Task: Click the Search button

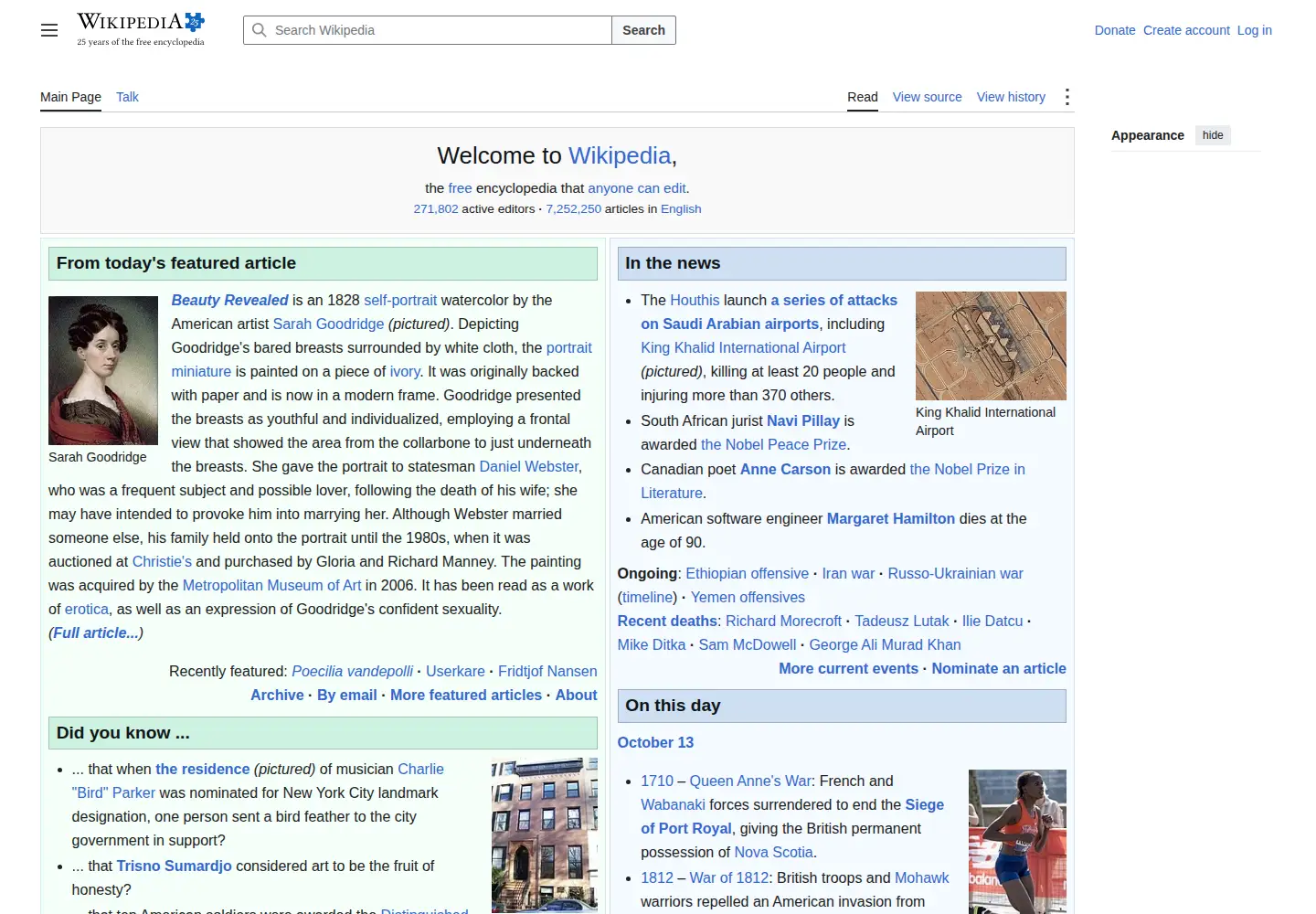Action: (x=643, y=30)
